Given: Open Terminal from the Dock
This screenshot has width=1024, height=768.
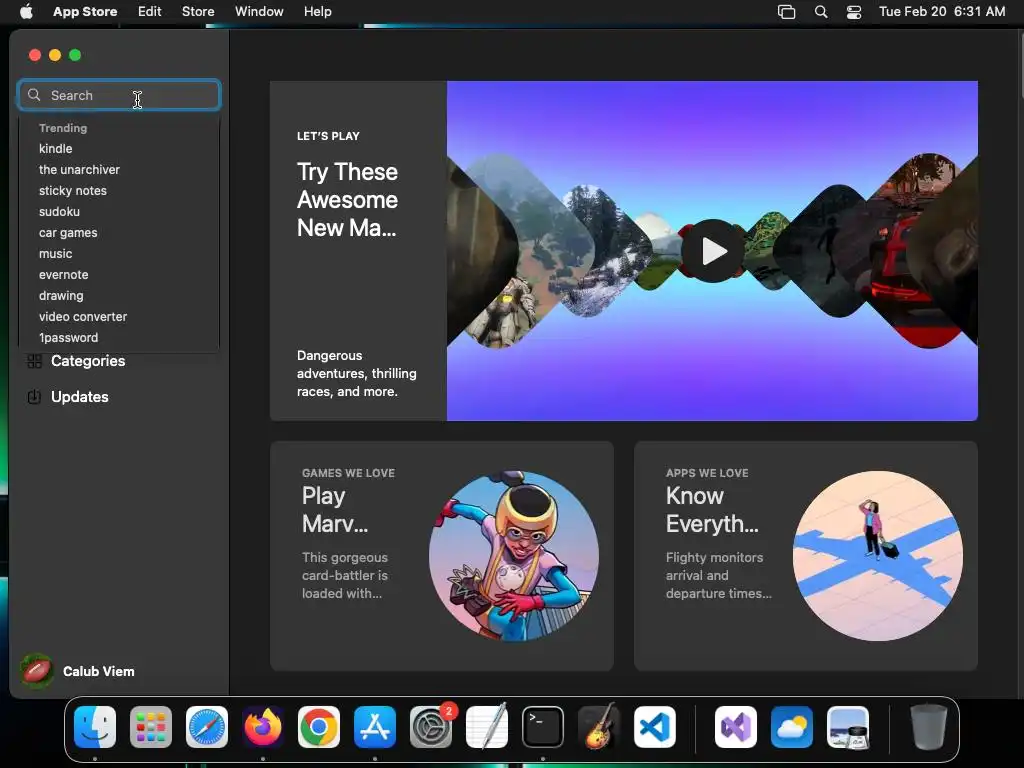Looking at the screenshot, I should coord(543,727).
